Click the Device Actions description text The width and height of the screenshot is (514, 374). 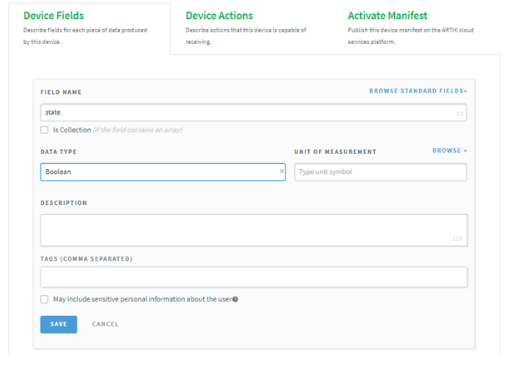click(246, 36)
